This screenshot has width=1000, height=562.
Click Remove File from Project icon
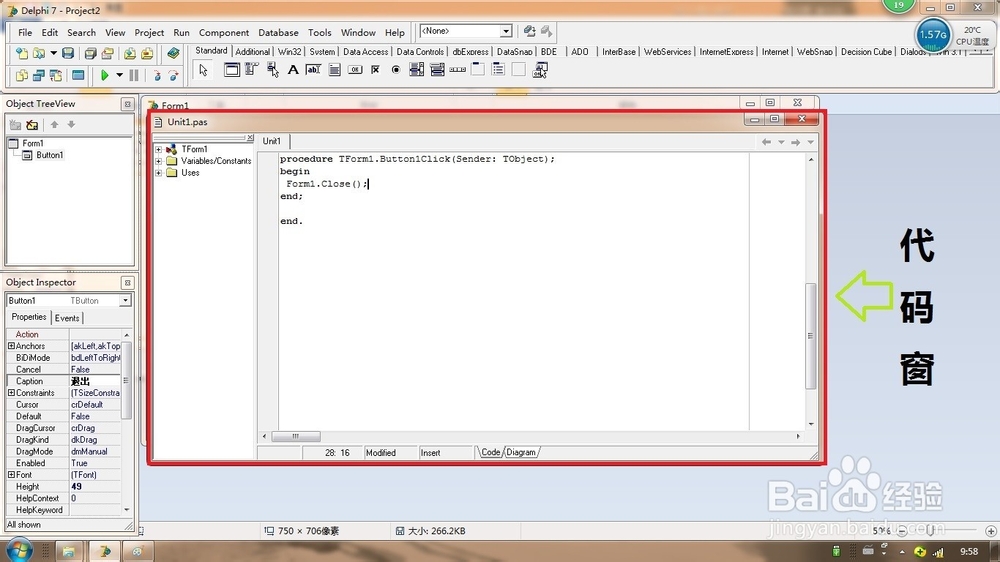tap(147, 54)
